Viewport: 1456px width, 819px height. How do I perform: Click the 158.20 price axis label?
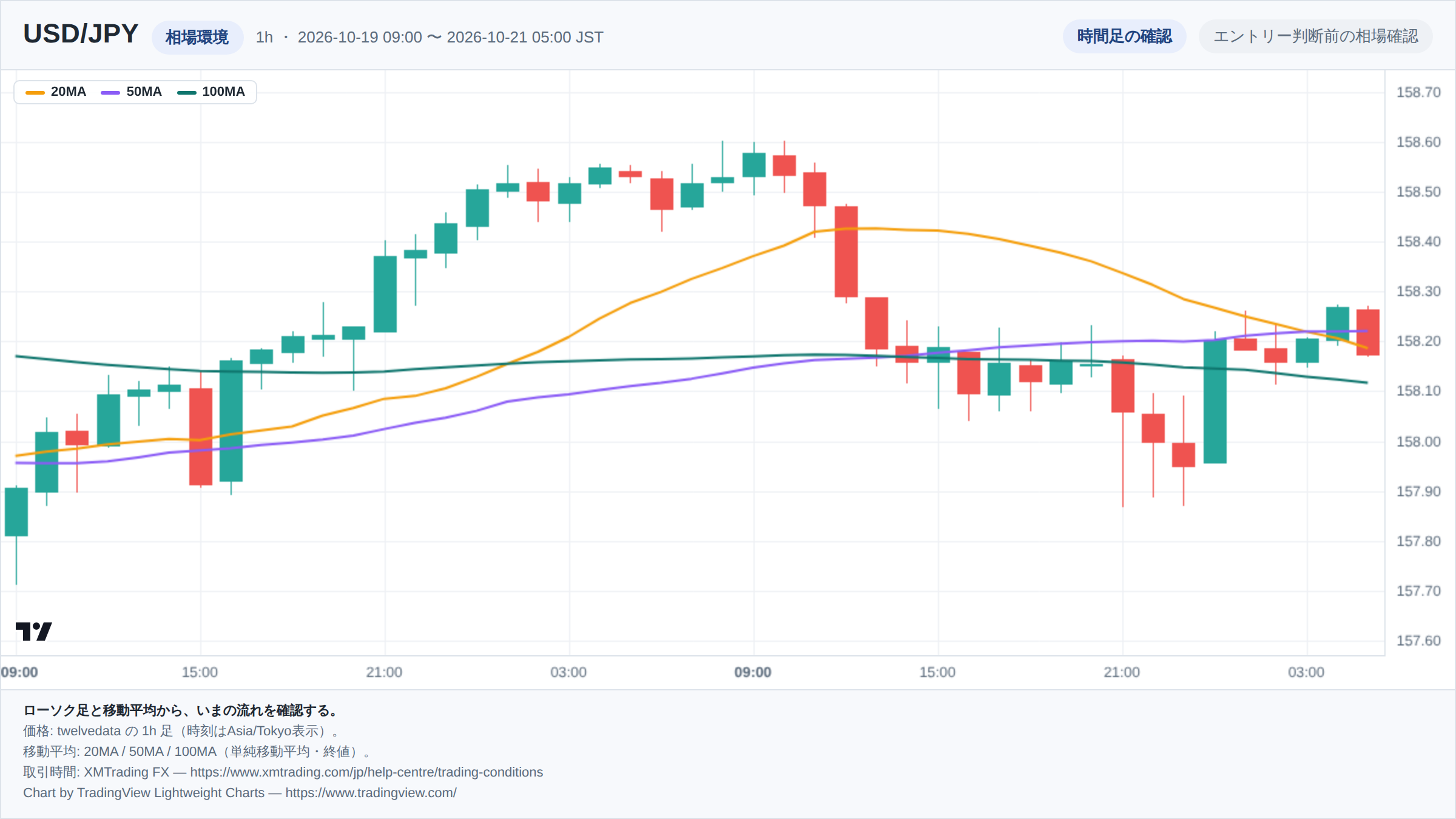1418,341
